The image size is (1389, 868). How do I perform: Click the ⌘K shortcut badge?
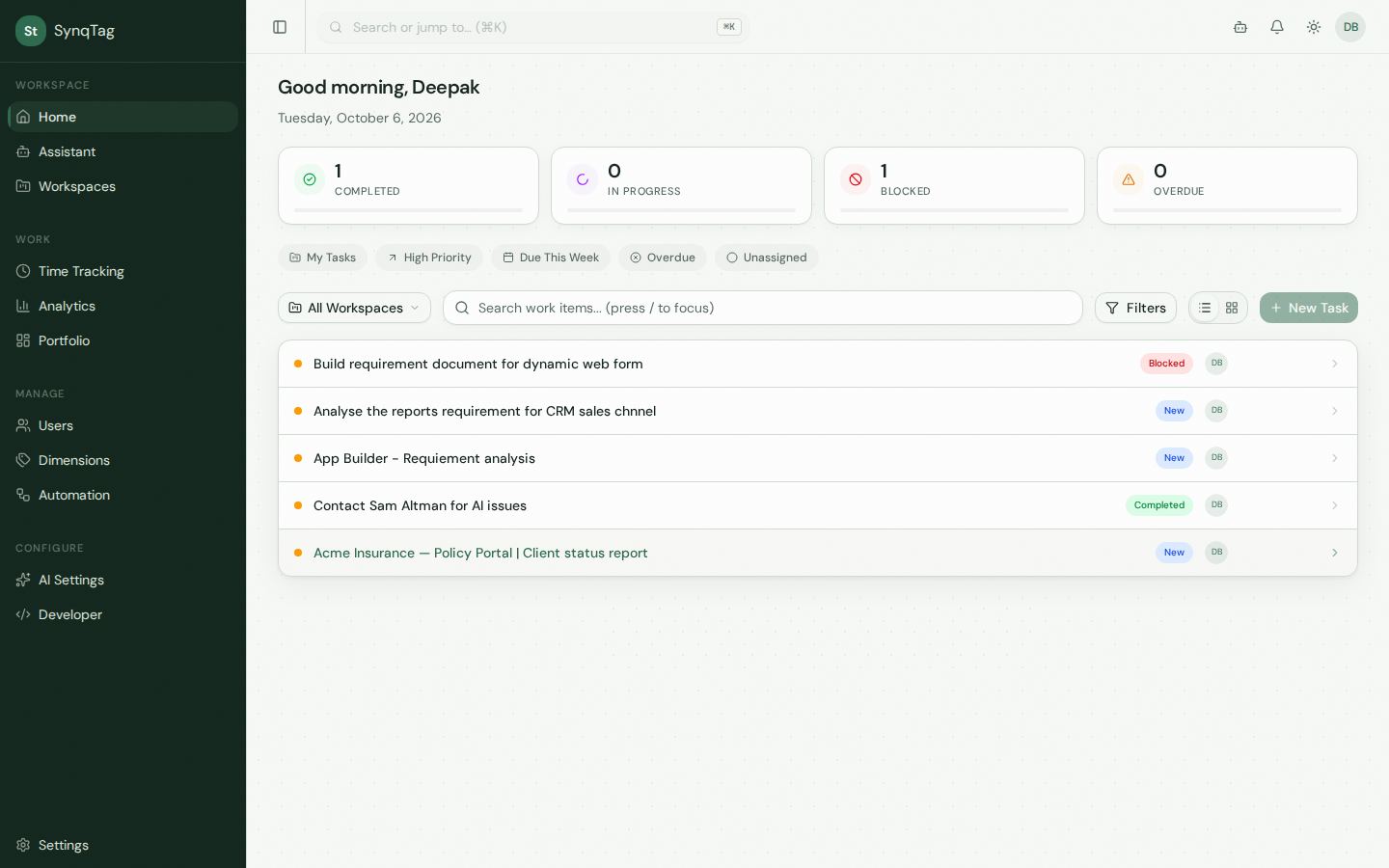[729, 27]
